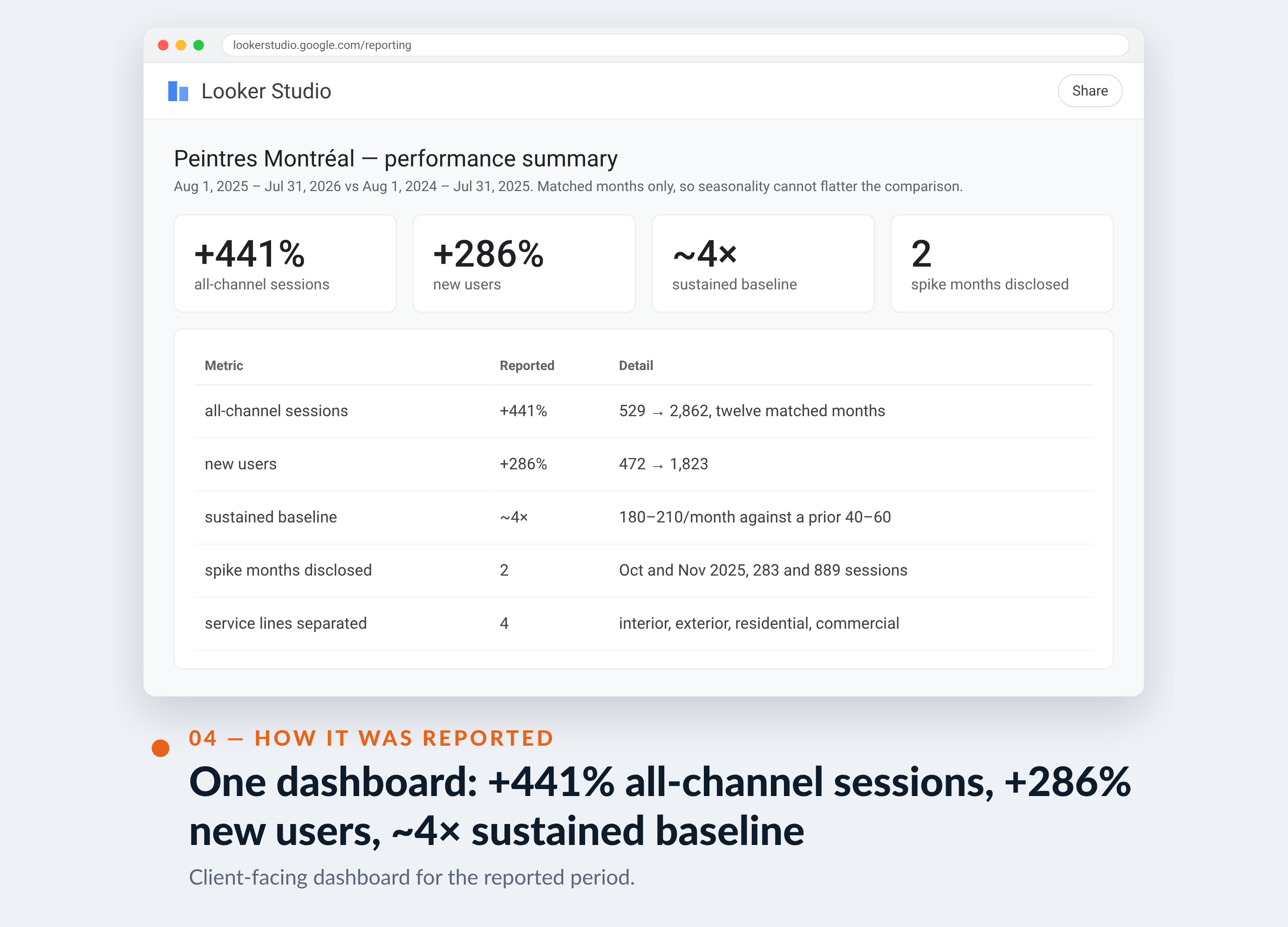Select the 2 spike months disclosed scorecard

[1002, 263]
